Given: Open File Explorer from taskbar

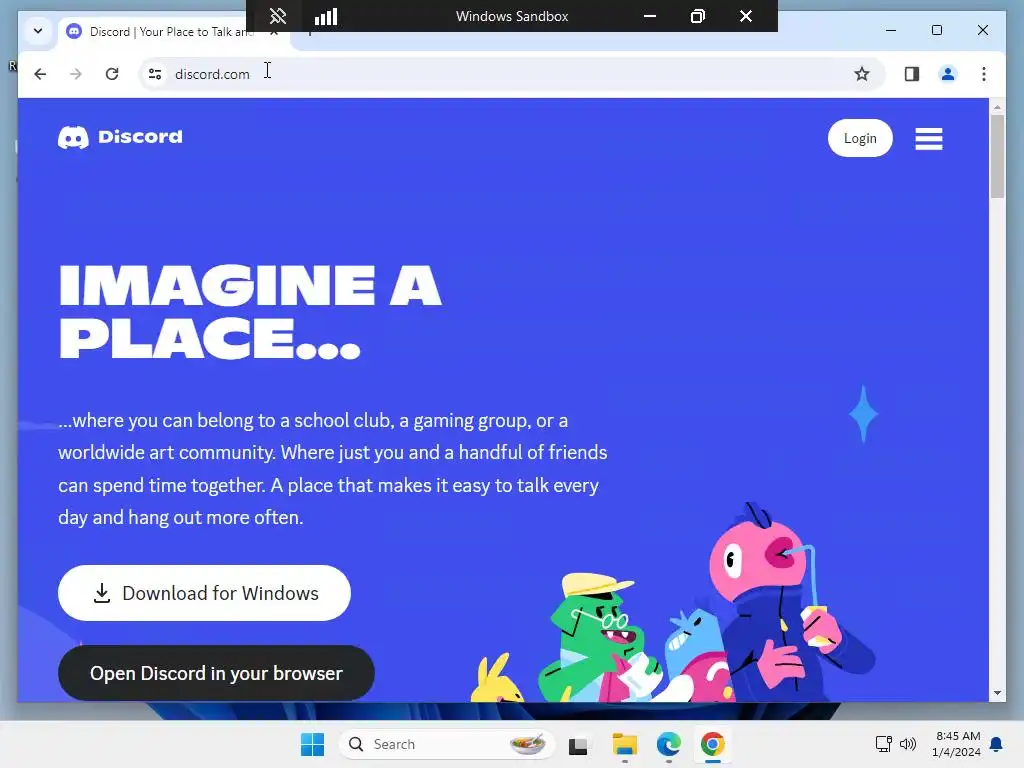Looking at the screenshot, I should pos(624,744).
